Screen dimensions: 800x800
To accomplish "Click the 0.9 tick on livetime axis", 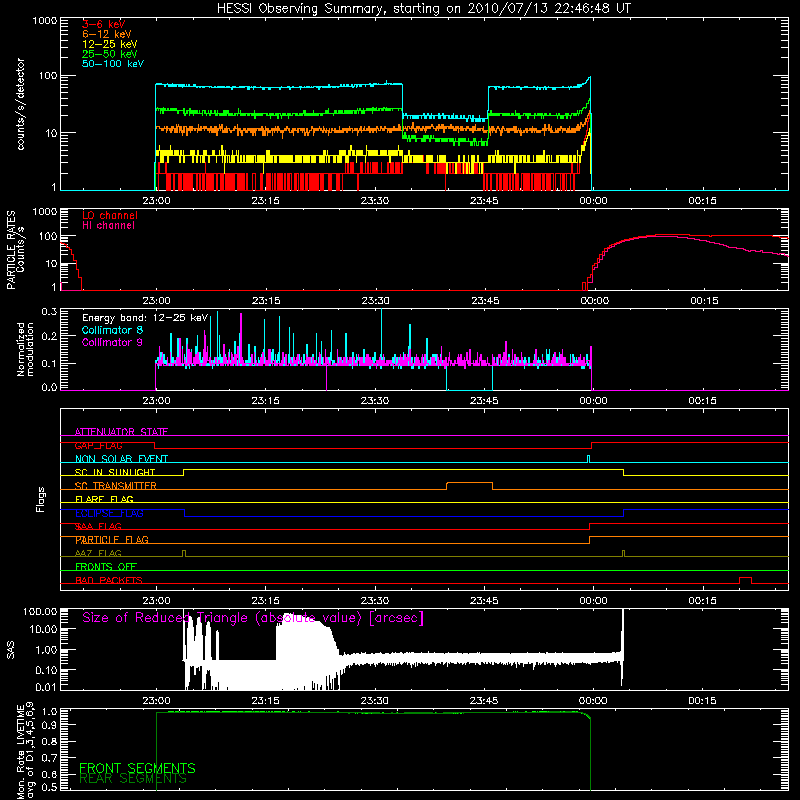I will [x=51, y=725].
